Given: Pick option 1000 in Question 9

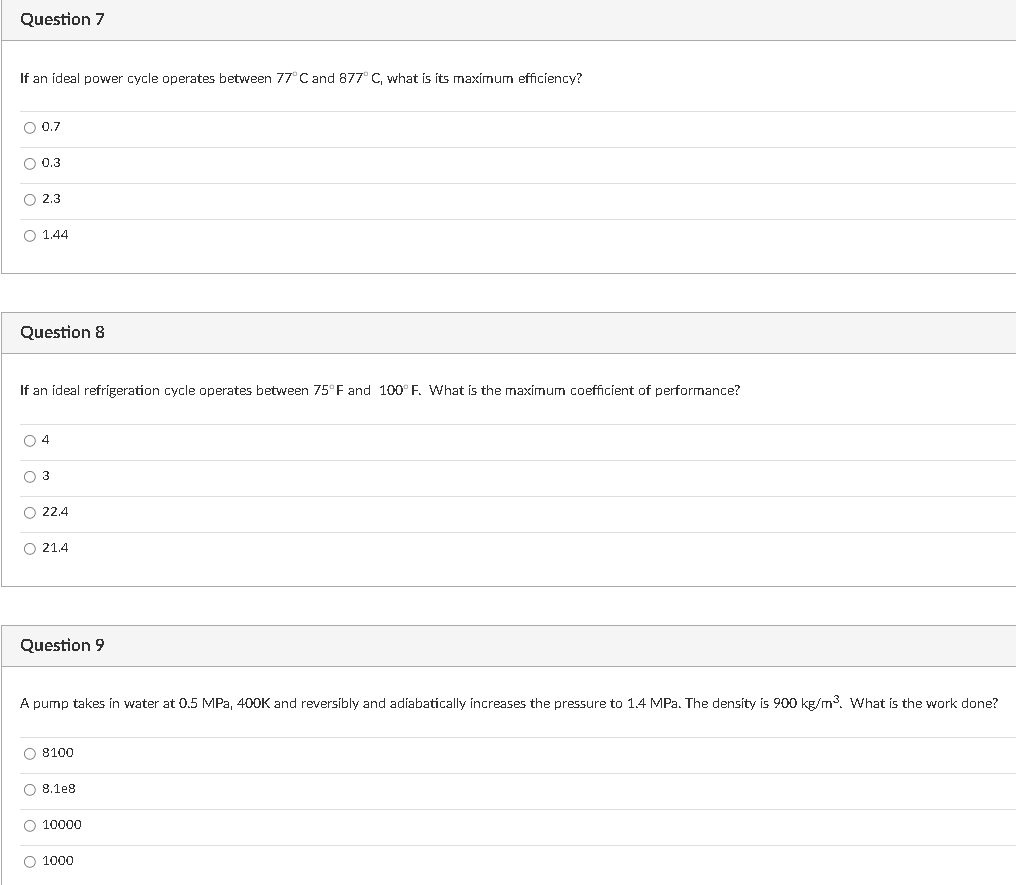Looking at the screenshot, I should pyautogui.click(x=30, y=861).
